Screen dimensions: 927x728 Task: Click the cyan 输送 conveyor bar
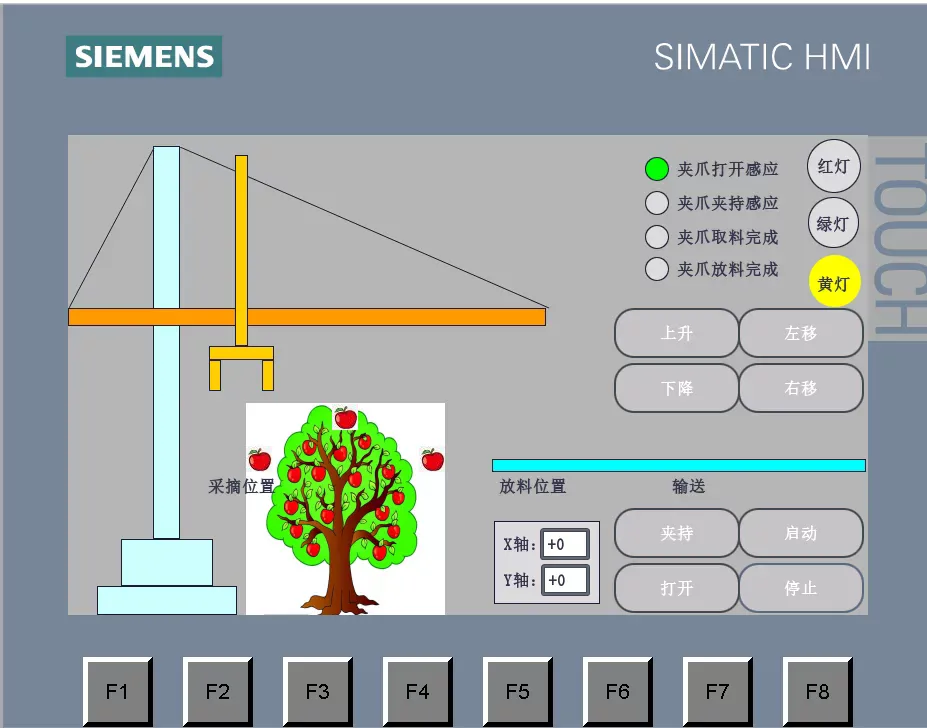coord(677,464)
